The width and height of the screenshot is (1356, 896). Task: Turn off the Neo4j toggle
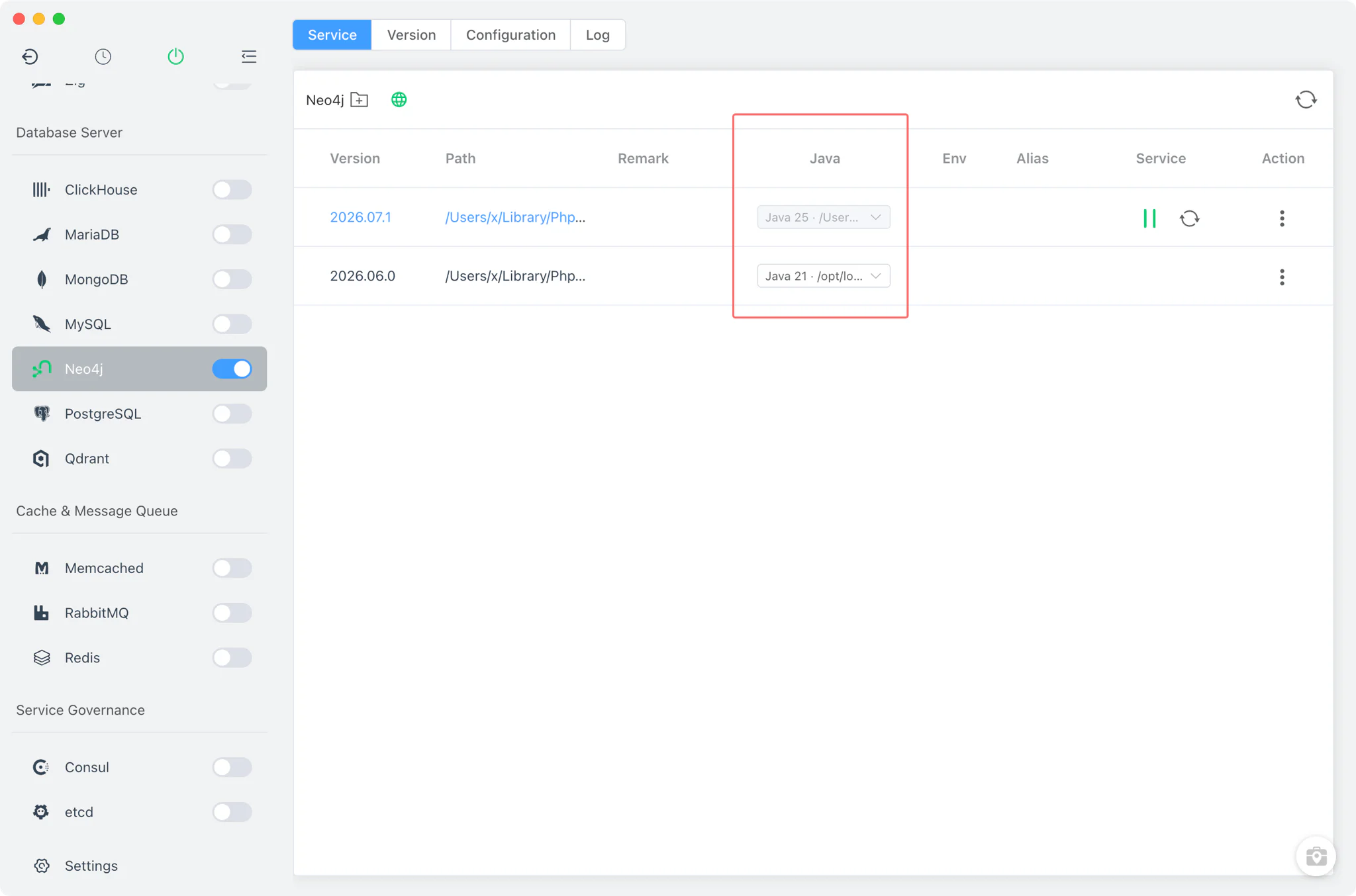[x=232, y=369]
